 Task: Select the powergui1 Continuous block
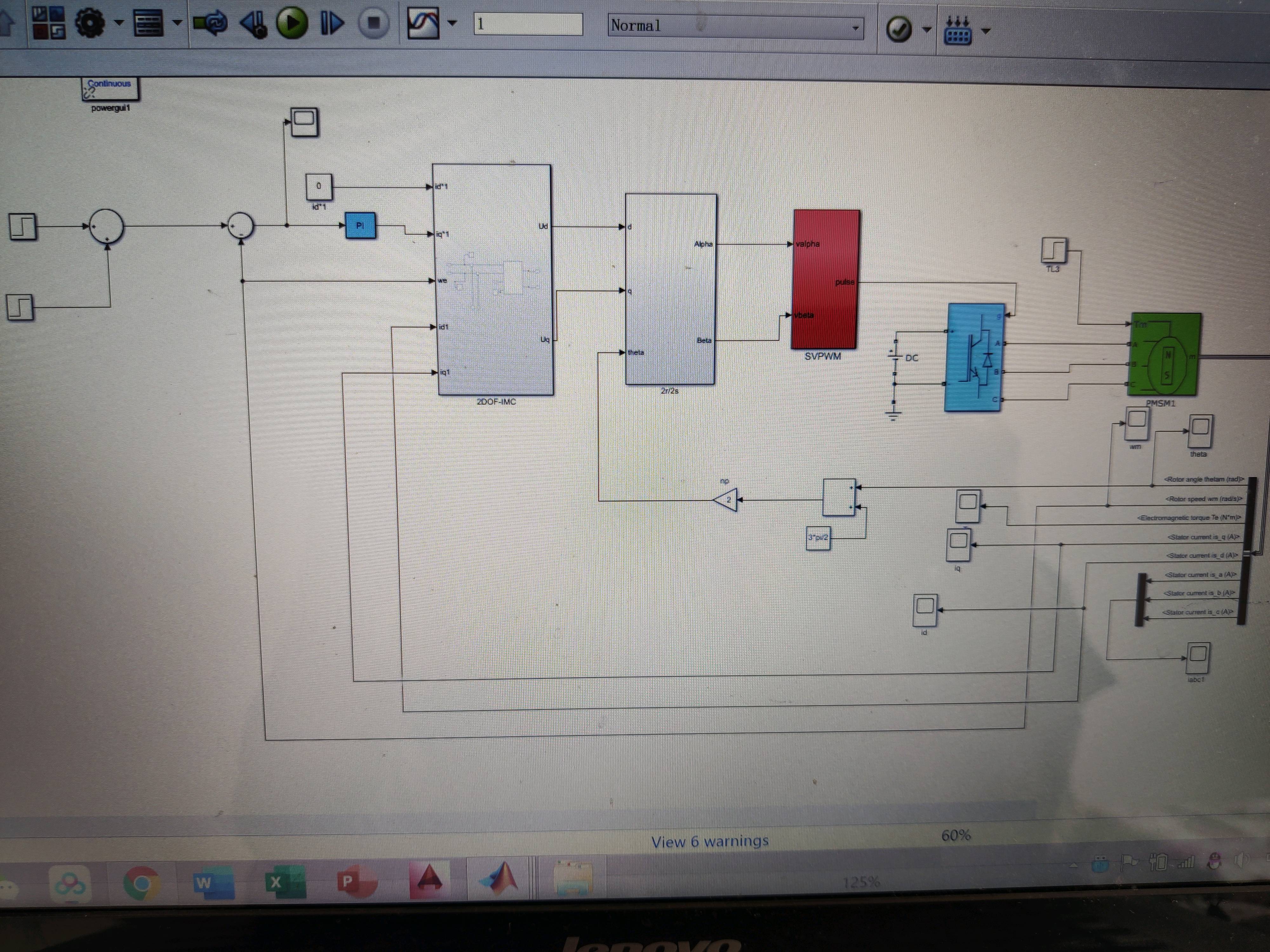pos(110,89)
